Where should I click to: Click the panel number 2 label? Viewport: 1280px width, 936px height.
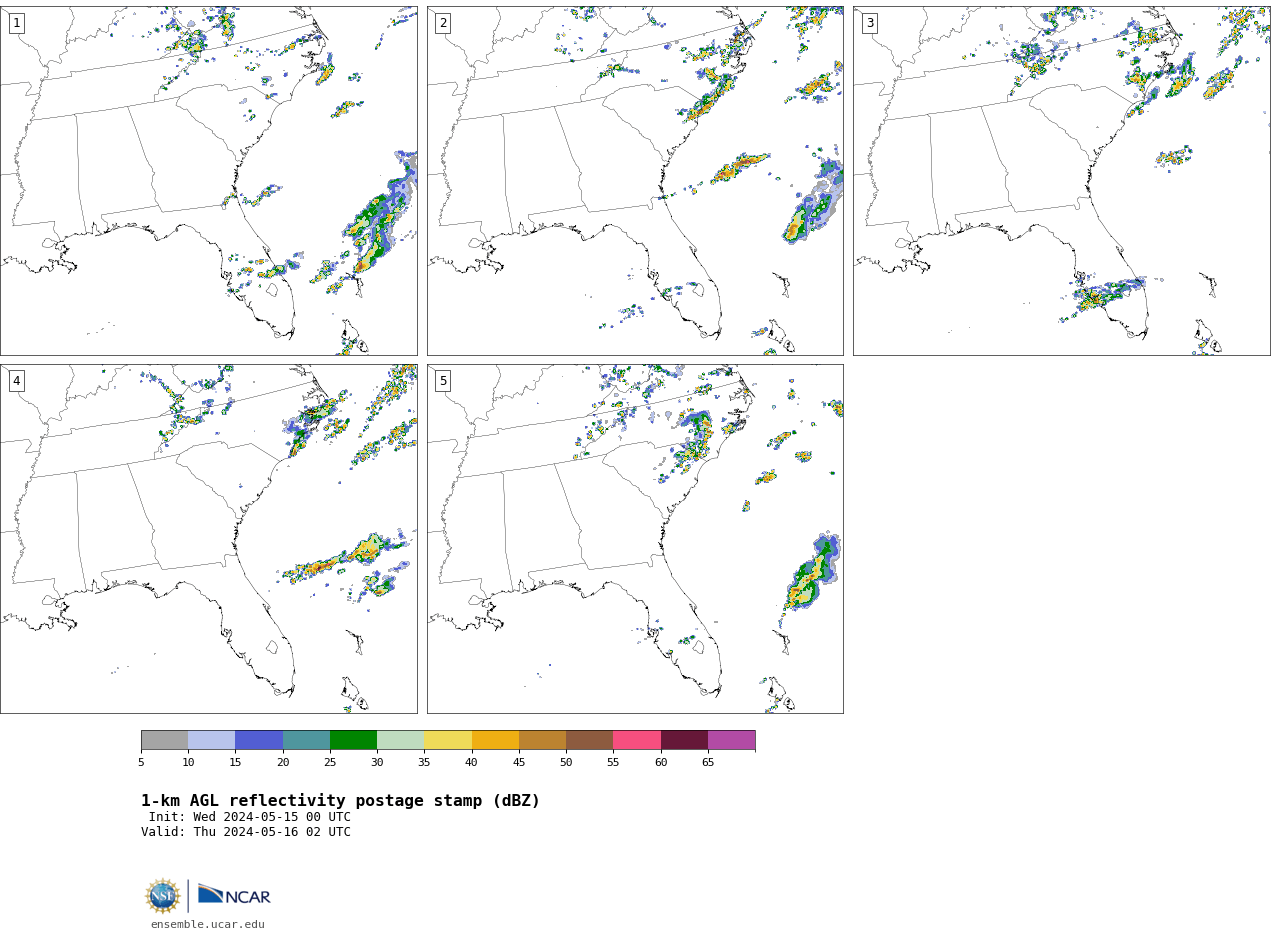[x=443, y=23]
